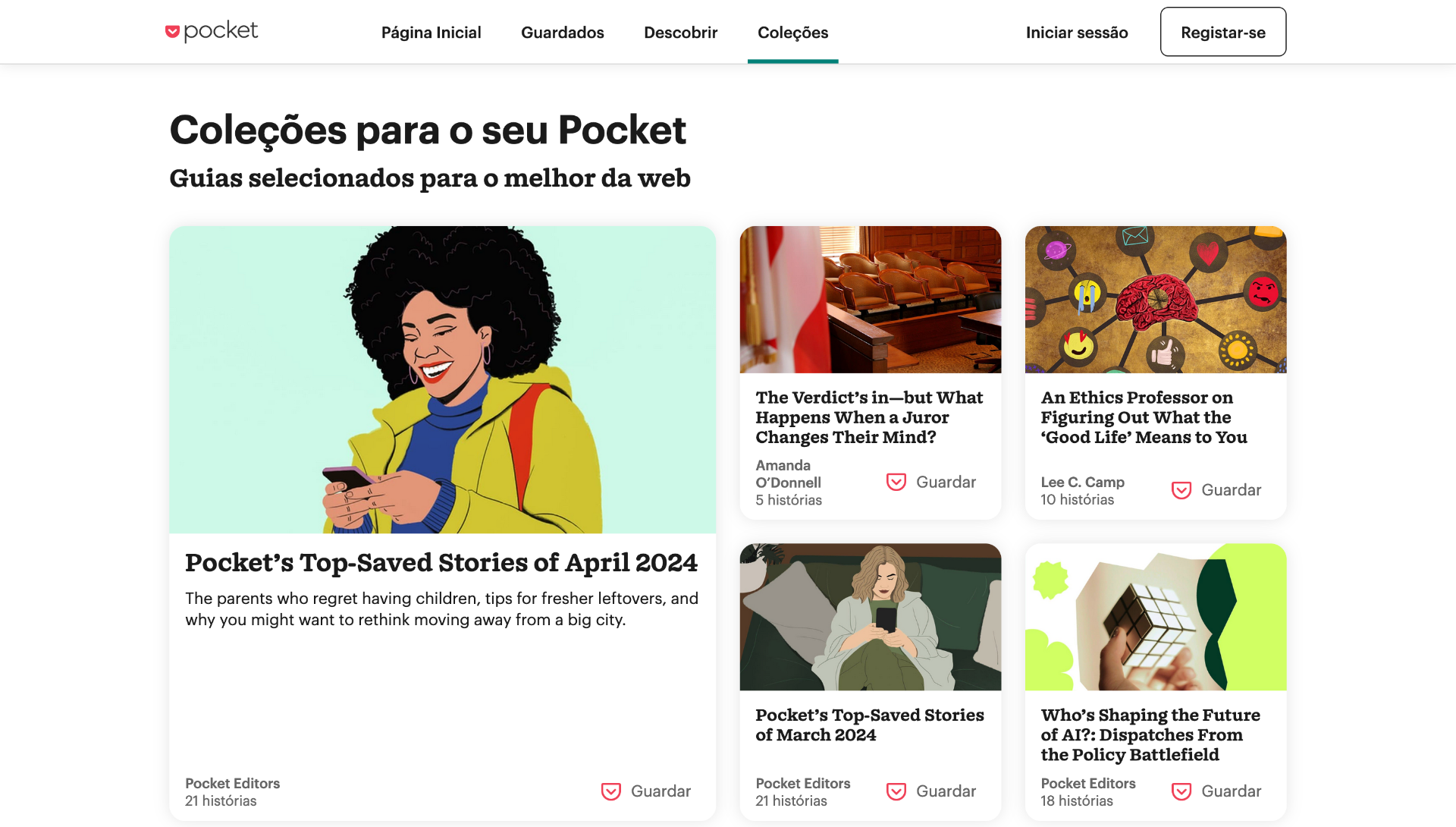1456x827 pixels.
Task: Open woman on couch March stories thumbnail
Action: coord(871,617)
